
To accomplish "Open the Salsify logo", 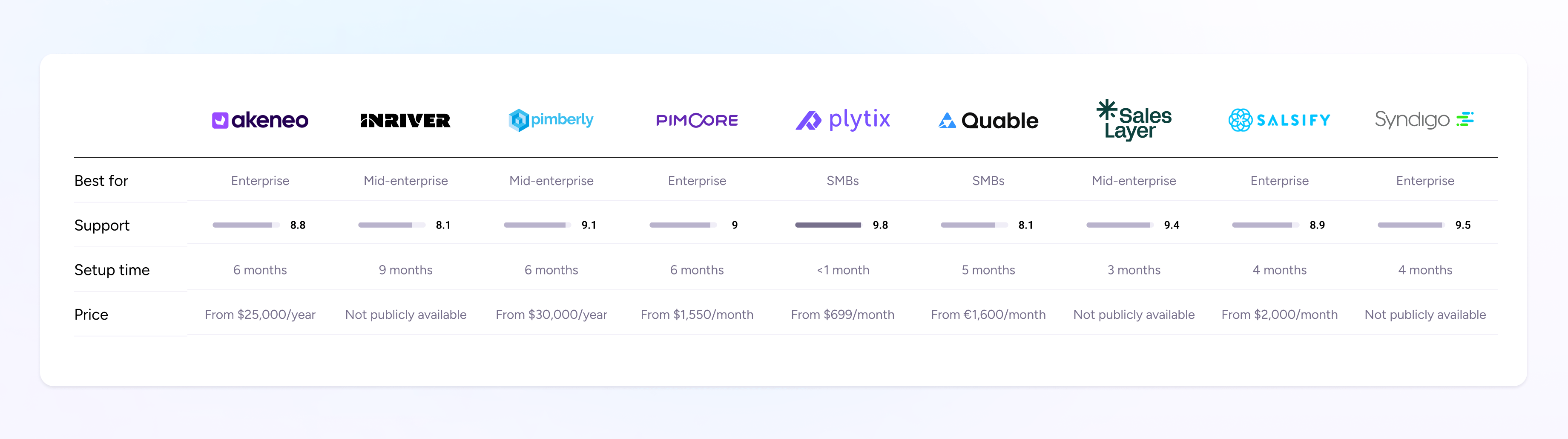I will 1279,120.
